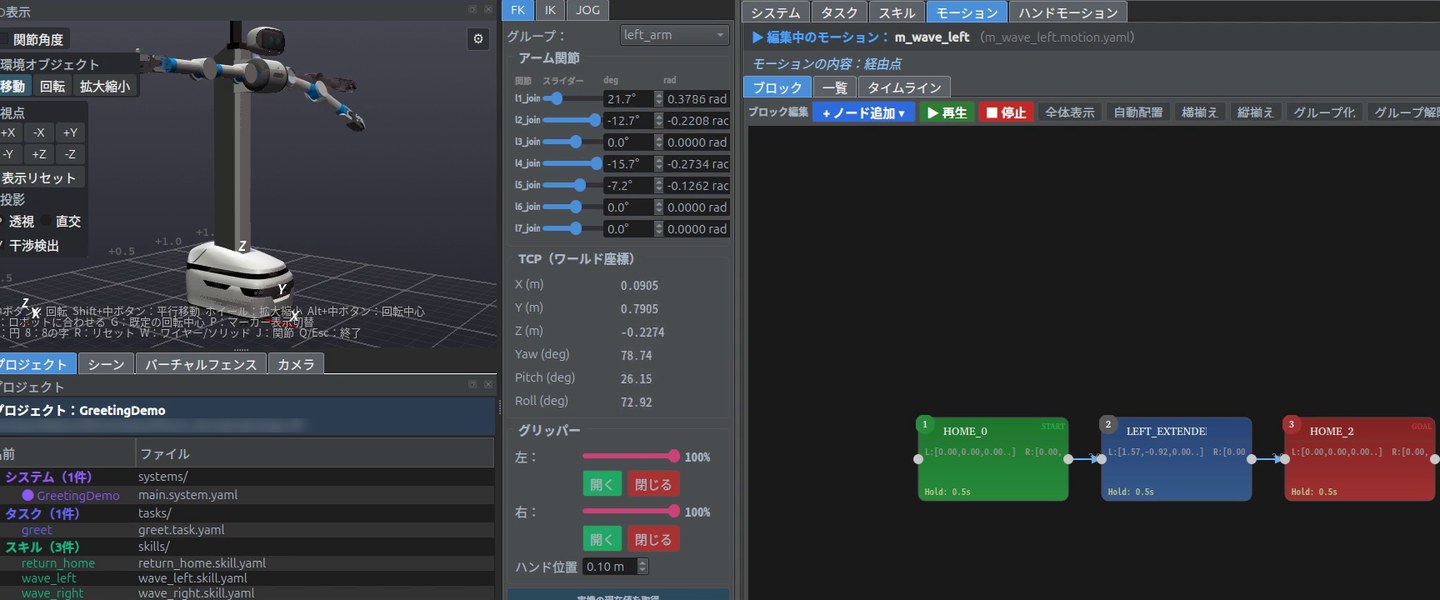The width and height of the screenshot is (1440, 600).
Task: Close the 3D view panel
Action: (489, 9)
